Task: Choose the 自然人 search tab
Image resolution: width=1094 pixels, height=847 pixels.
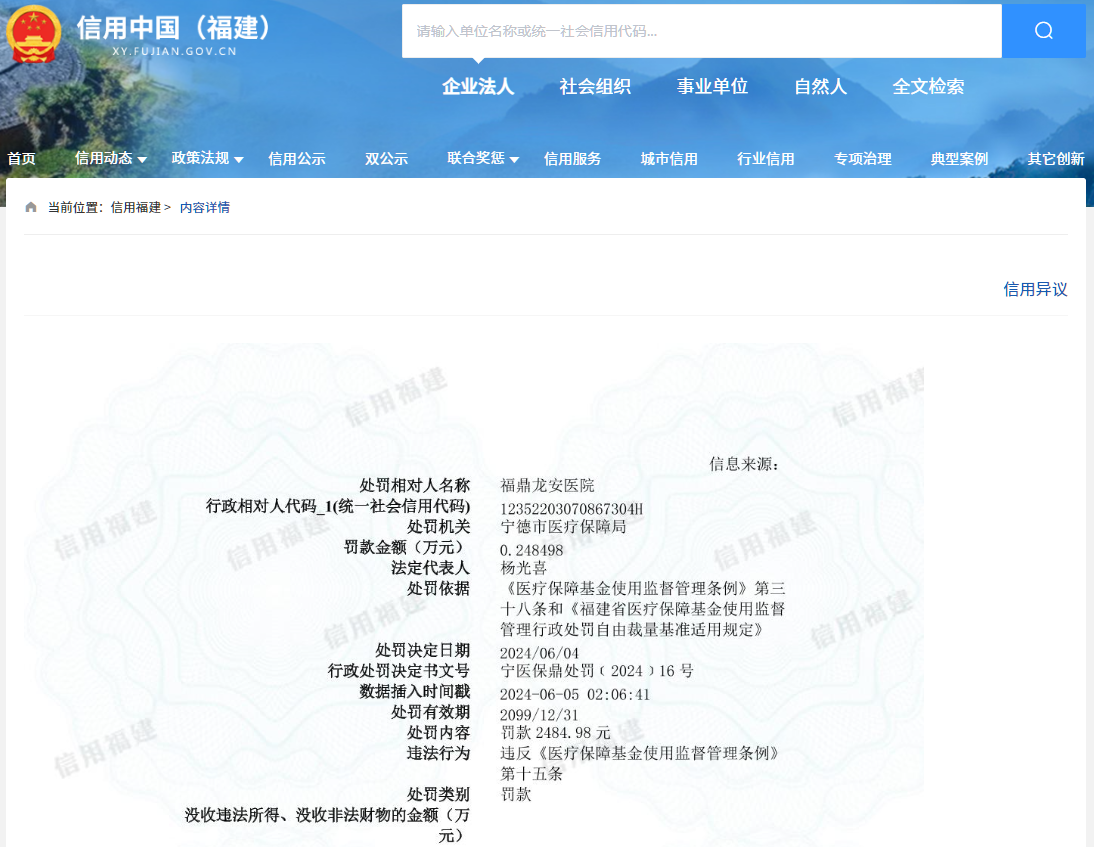Action: click(x=820, y=87)
